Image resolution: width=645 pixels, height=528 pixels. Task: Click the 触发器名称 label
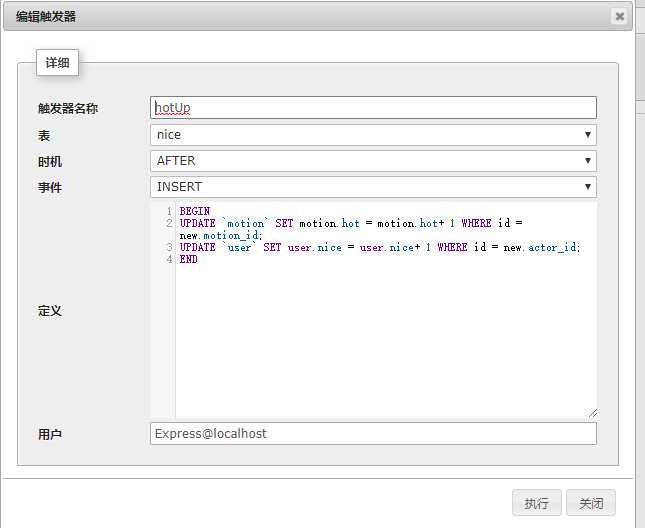coord(68,109)
